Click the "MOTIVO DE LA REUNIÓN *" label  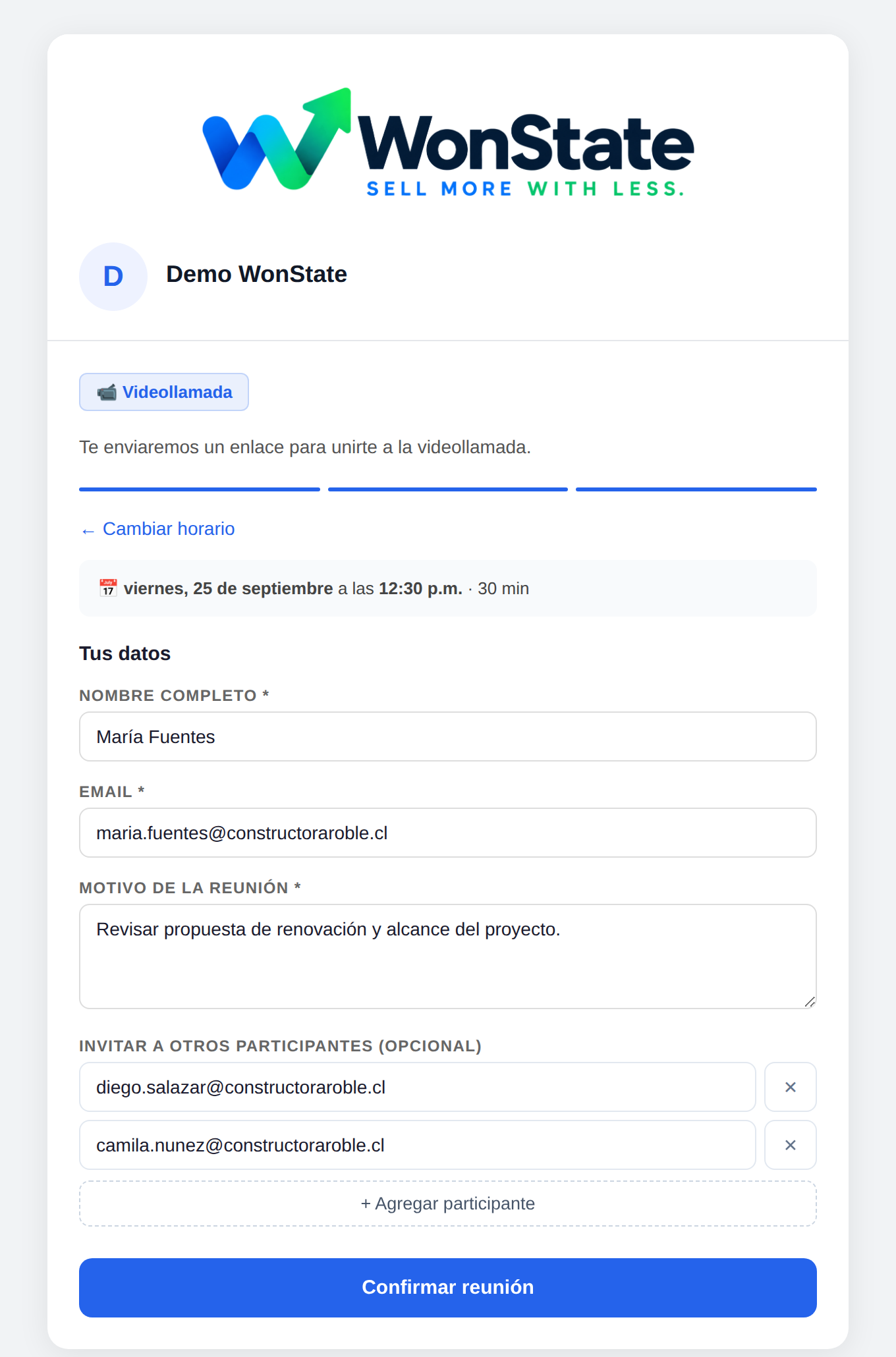coord(190,888)
